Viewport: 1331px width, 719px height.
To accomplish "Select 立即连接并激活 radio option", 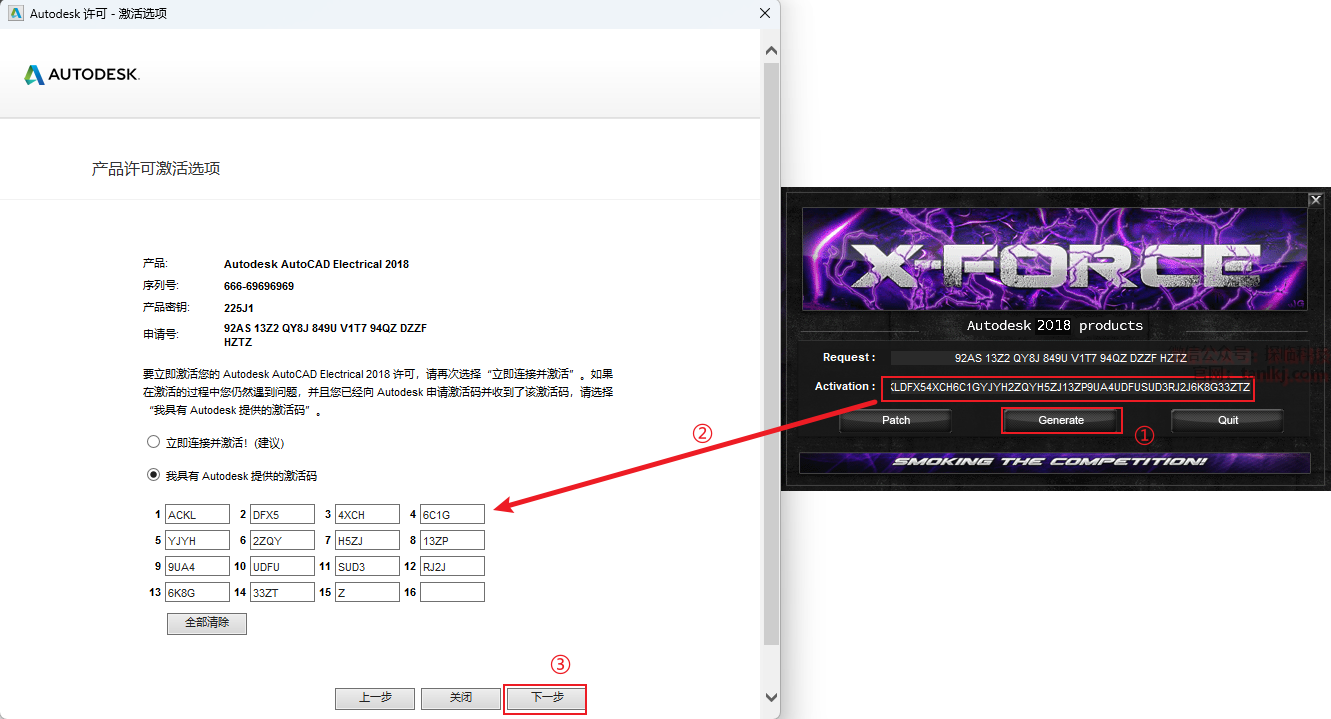I will point(153,442).
